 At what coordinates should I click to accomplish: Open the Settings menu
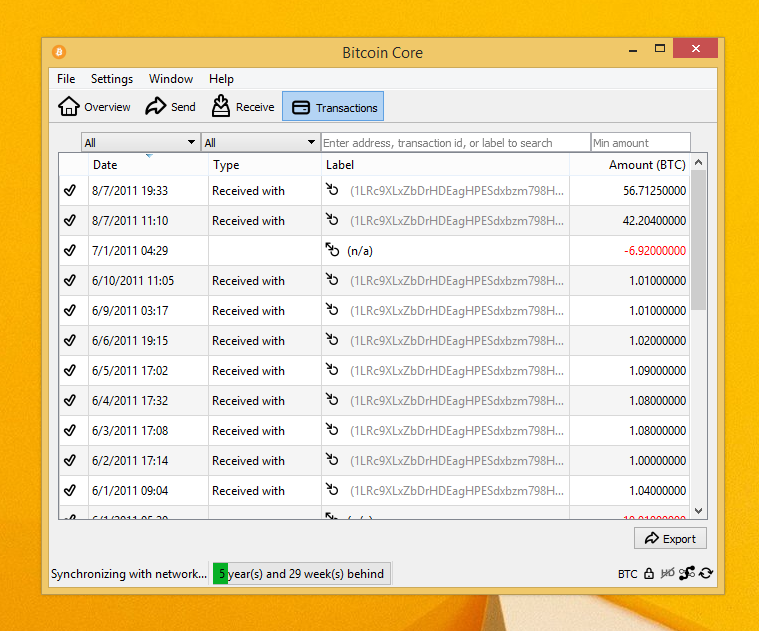[x=112, y=79]
